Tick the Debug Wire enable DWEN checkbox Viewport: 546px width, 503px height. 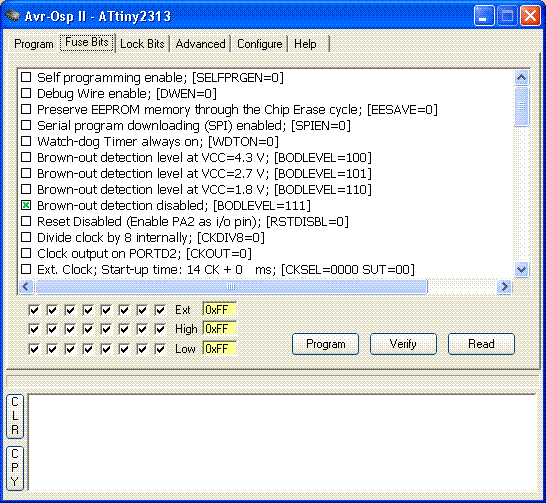click(26, 93)
